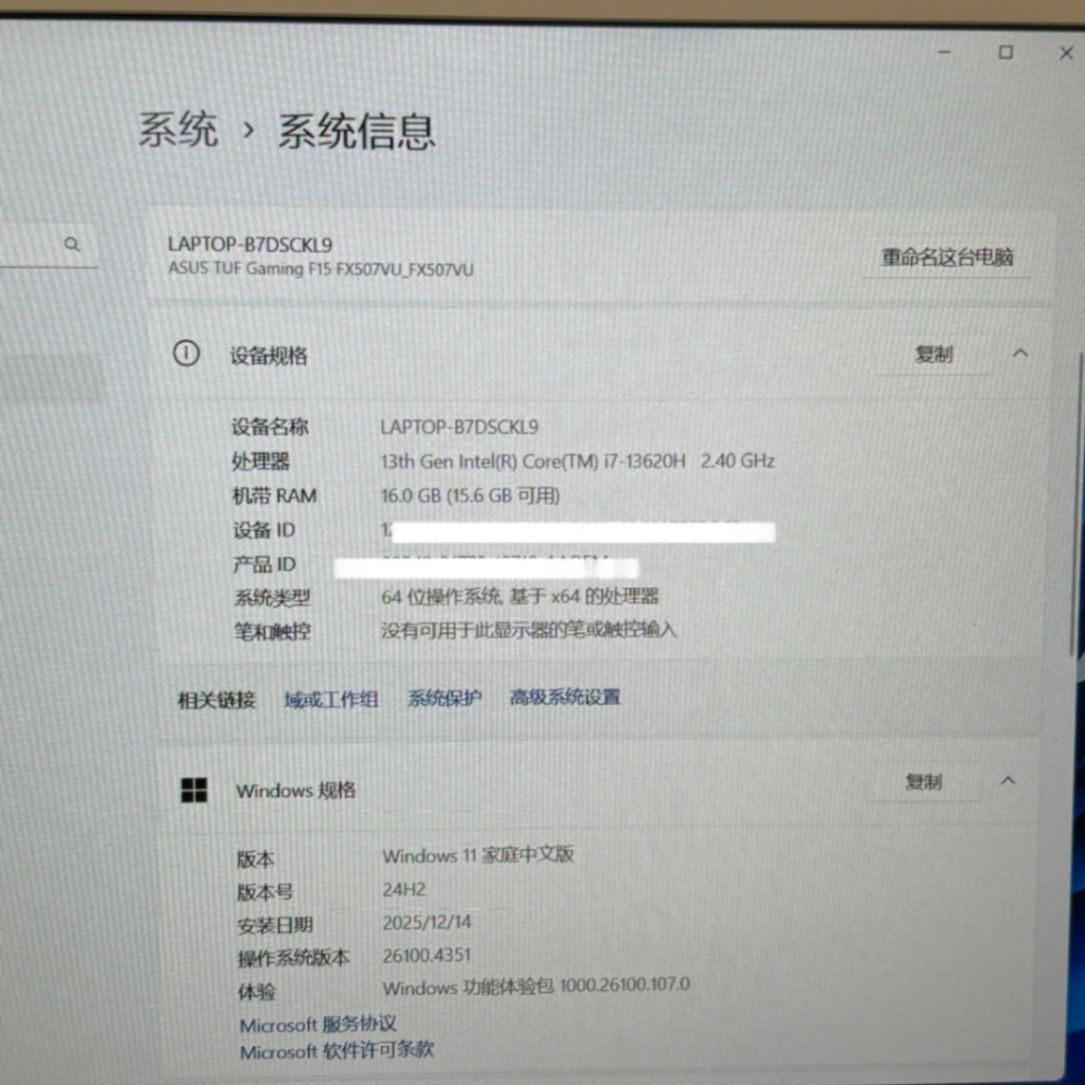Open the 系统保护 link
The width and height of the screenshot is (1085, 1085).
(x=444, y=698)
